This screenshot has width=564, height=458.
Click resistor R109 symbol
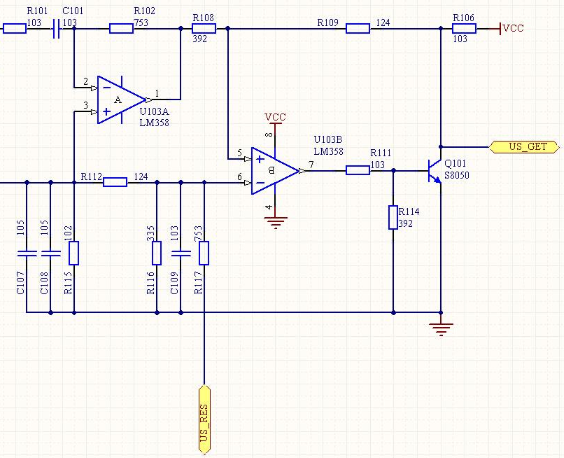click(358, 28)
